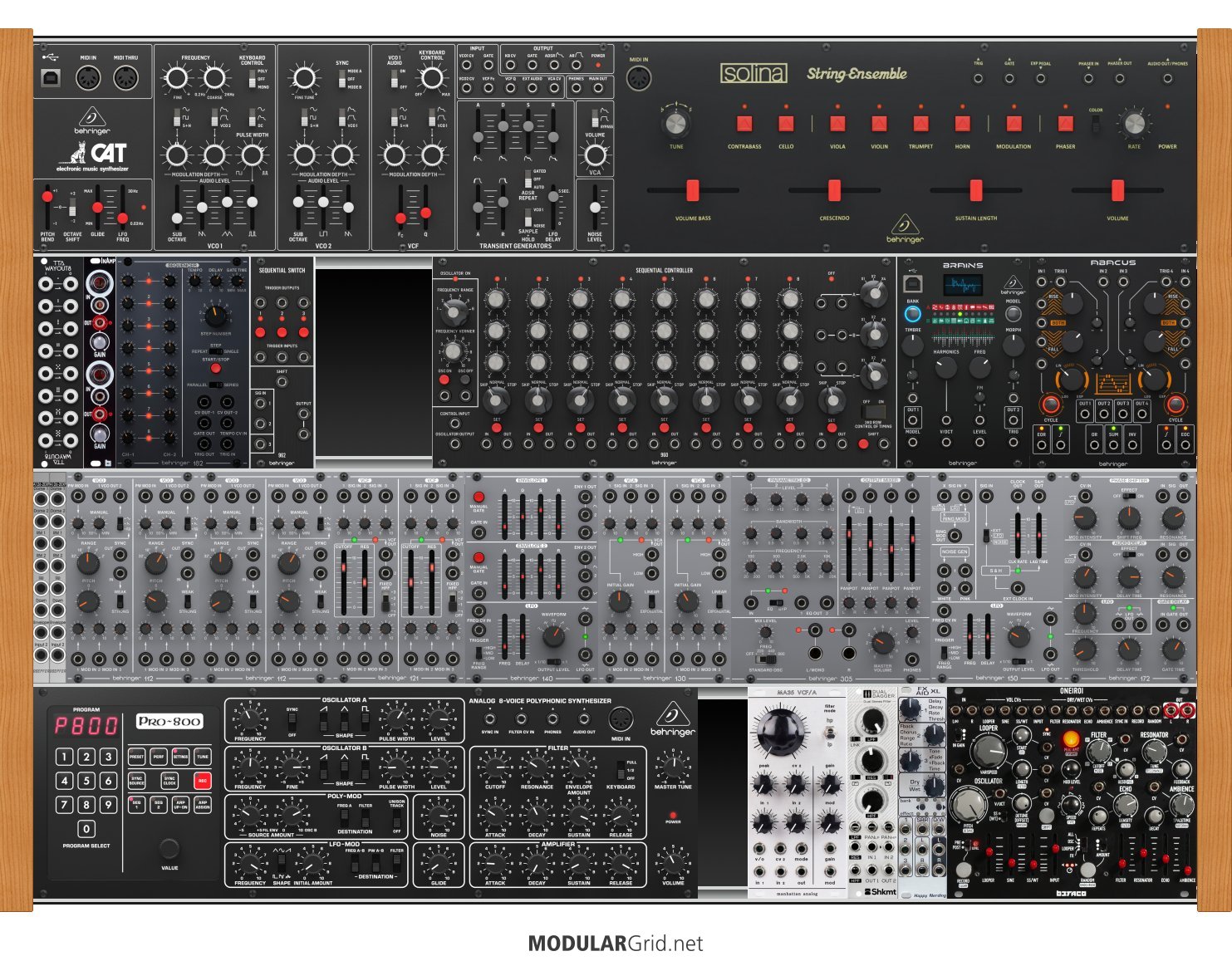Click the Pro-800 PRESET button

tap(137, 757)
